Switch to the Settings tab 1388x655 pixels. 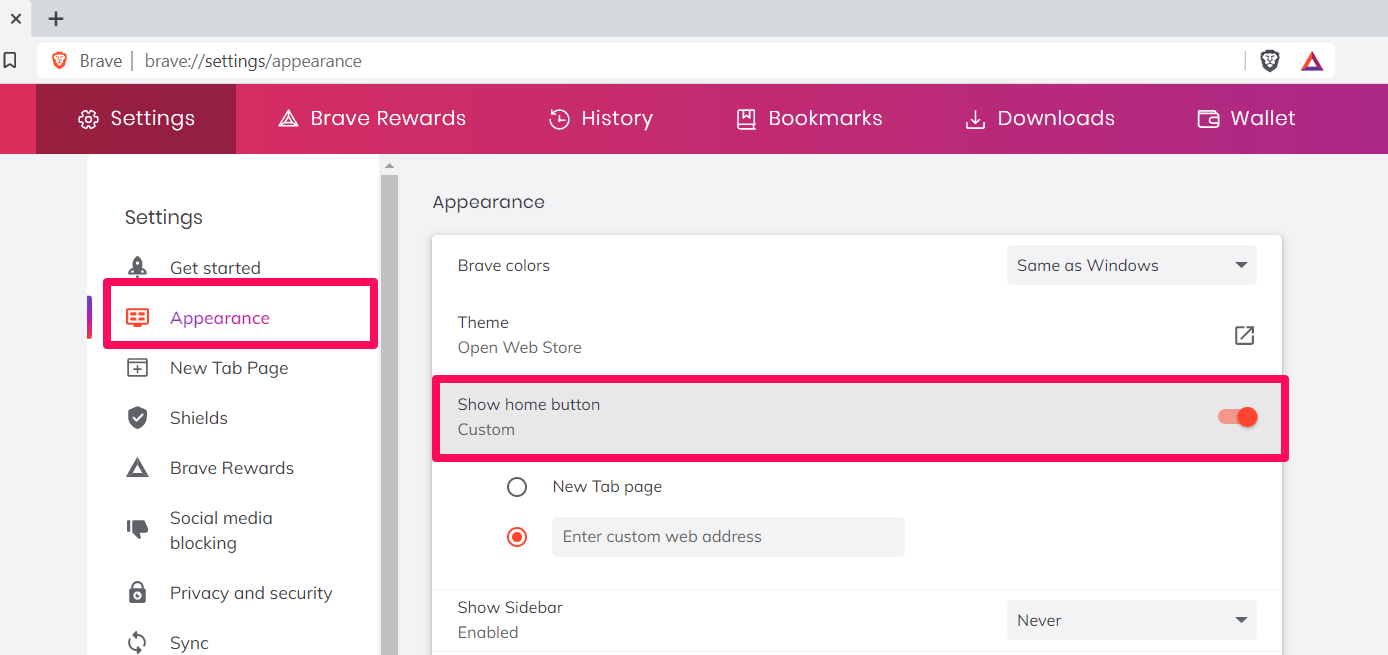click(136, 119)
